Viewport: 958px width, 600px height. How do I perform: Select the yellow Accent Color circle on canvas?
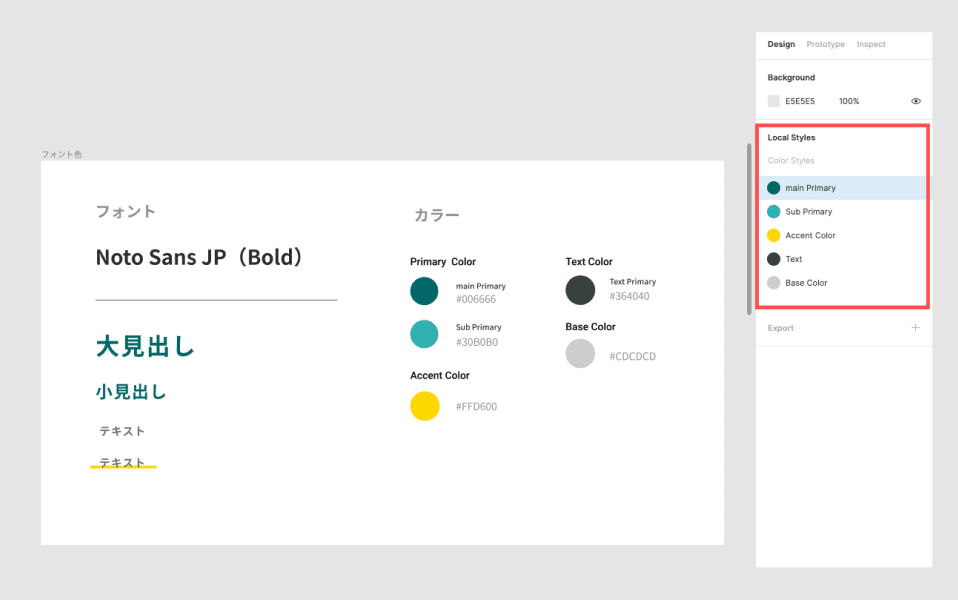pyautogui.click(x=425, y=406)
